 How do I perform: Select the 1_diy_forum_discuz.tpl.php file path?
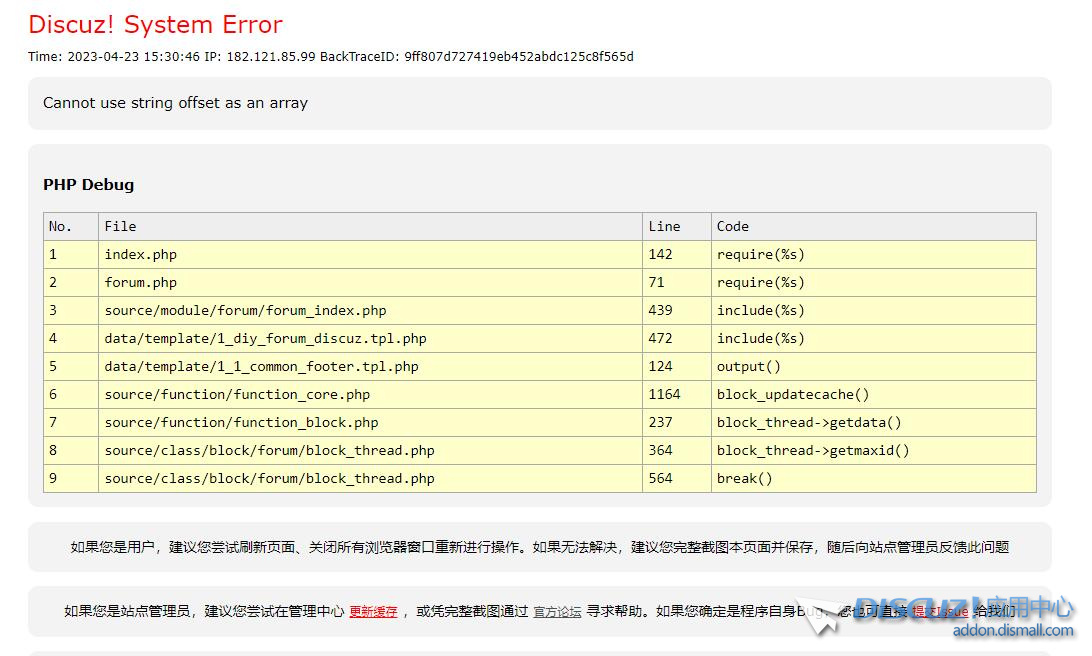pyautogui.click(x=265, y=338)
